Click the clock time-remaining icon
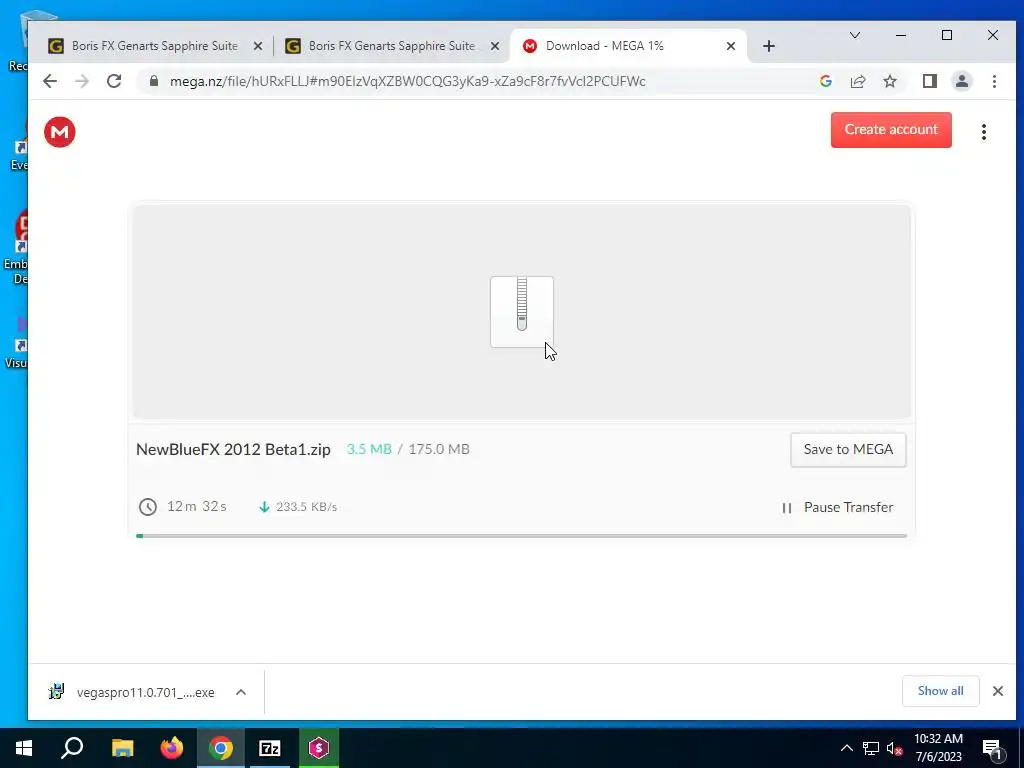Image resolution: width=1024 pixels, height=768 pixels. point(148,507)
